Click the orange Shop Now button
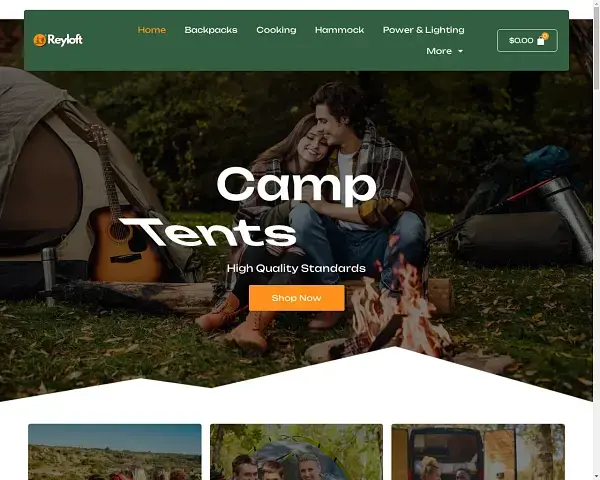This screenshot has width=600, height=480. pyautogui.click(x=297, y=298)
